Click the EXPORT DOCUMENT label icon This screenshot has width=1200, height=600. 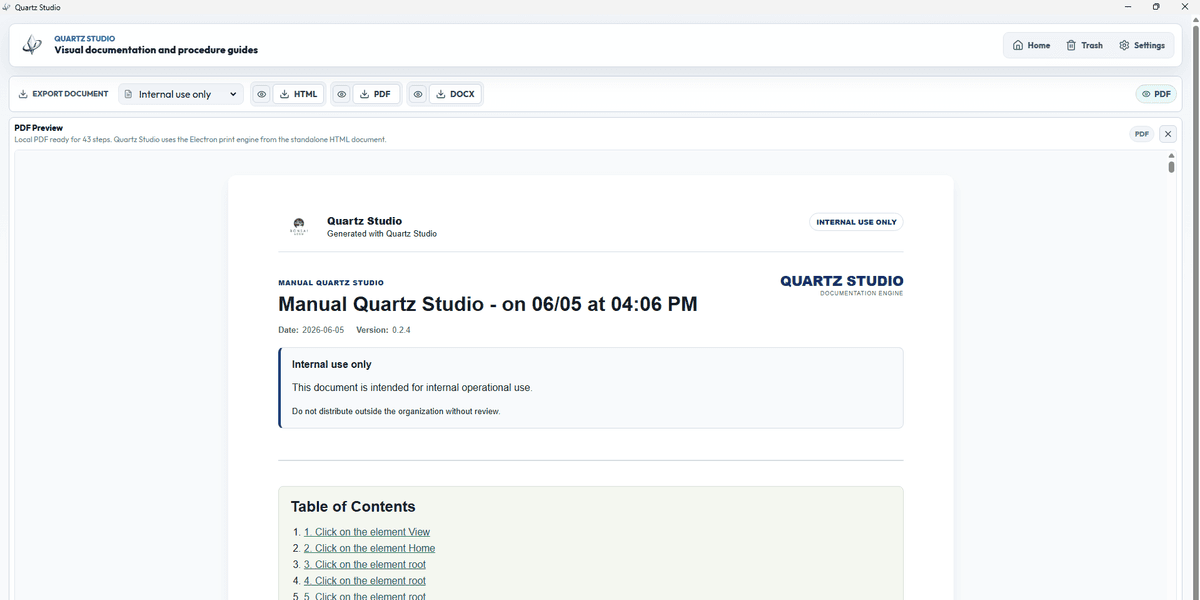23,94
